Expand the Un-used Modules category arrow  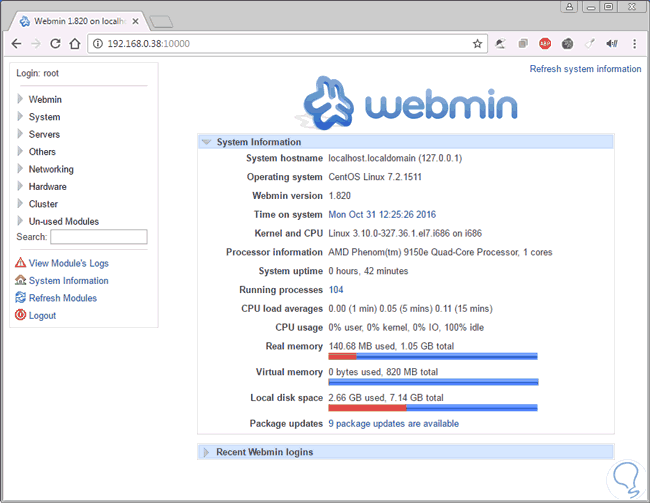[20, 221]
